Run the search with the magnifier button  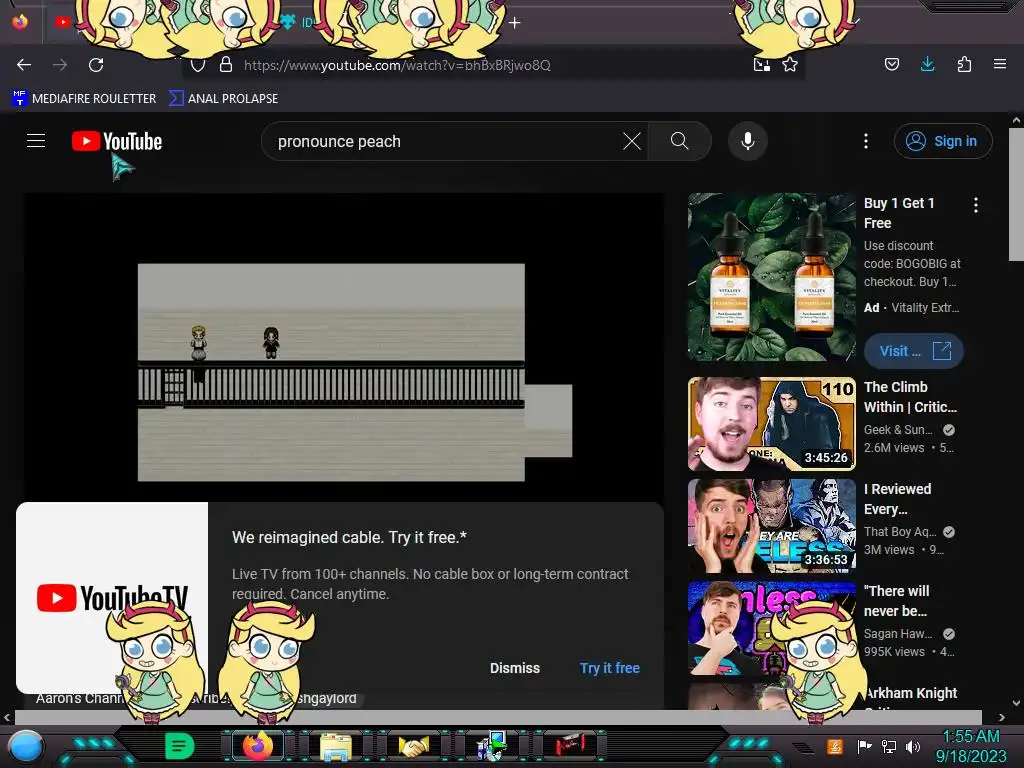679,141
